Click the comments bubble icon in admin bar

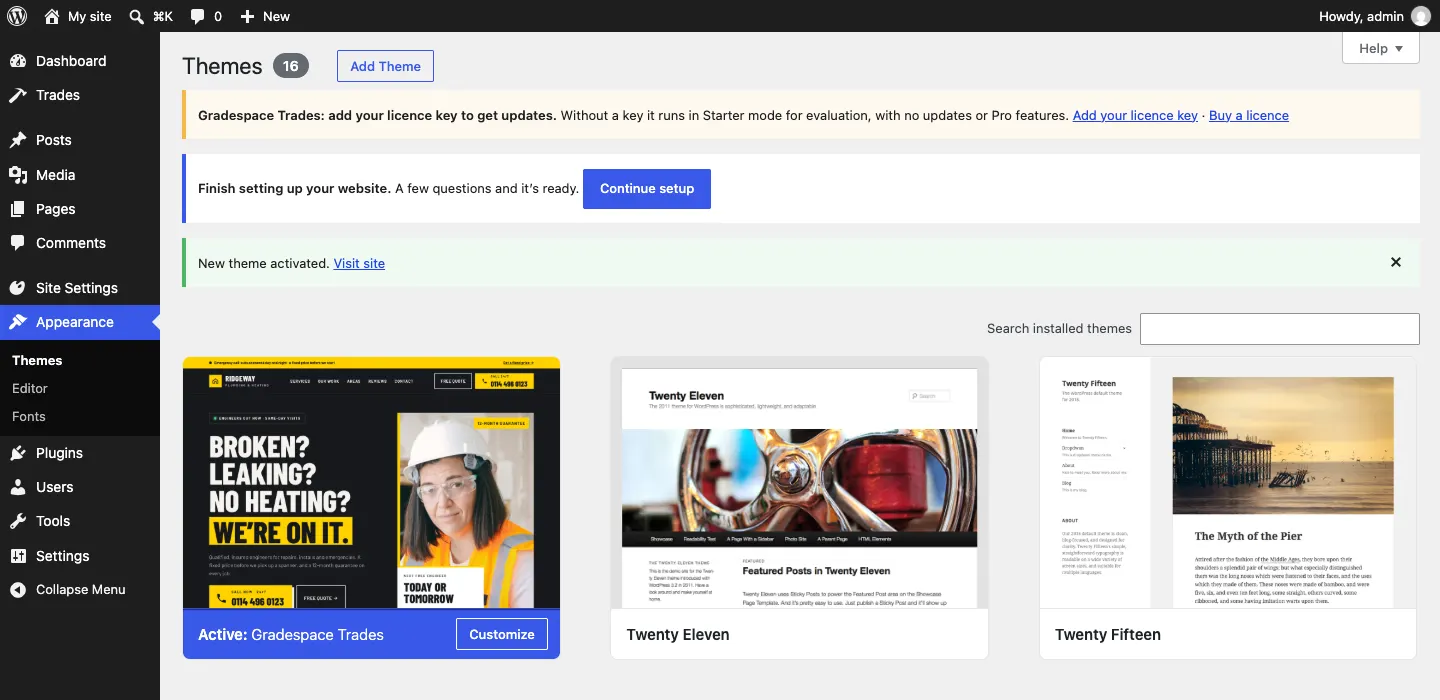click(198, 16)
